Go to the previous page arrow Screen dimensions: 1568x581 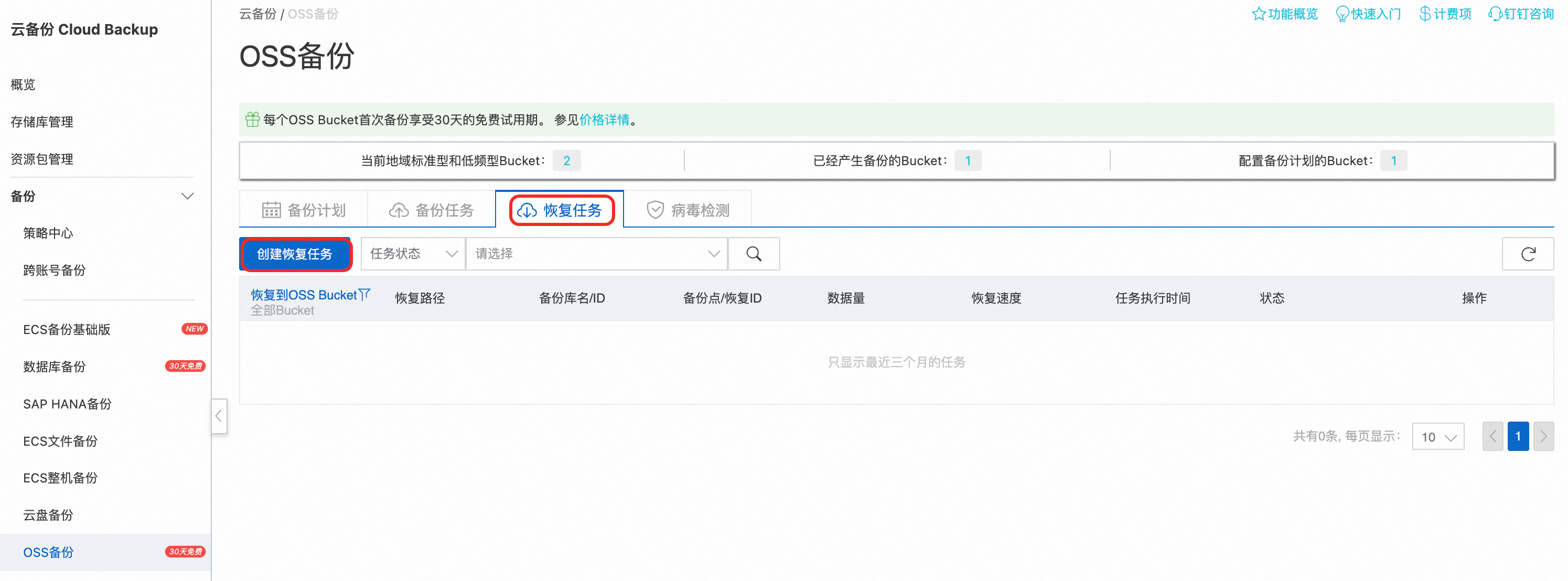pyautogui.click(x=1492, y=436)
